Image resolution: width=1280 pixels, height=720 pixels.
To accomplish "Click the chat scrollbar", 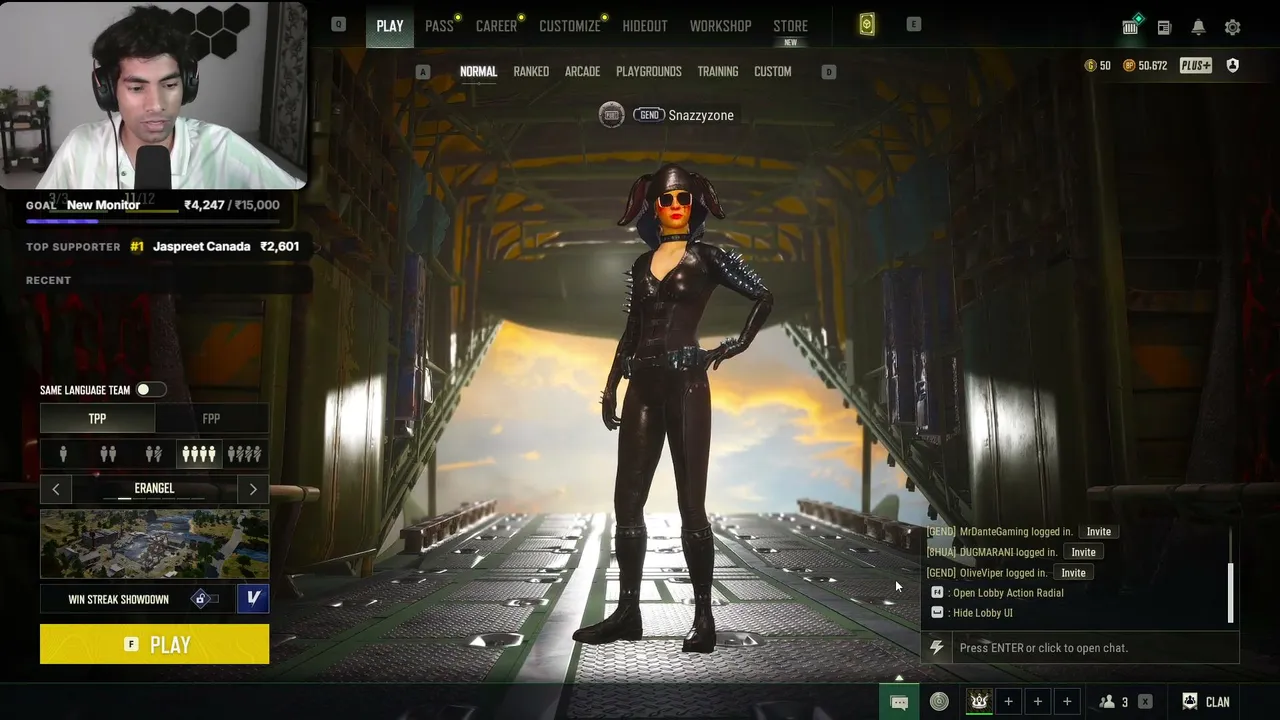I will click(x=1231, y=592).
